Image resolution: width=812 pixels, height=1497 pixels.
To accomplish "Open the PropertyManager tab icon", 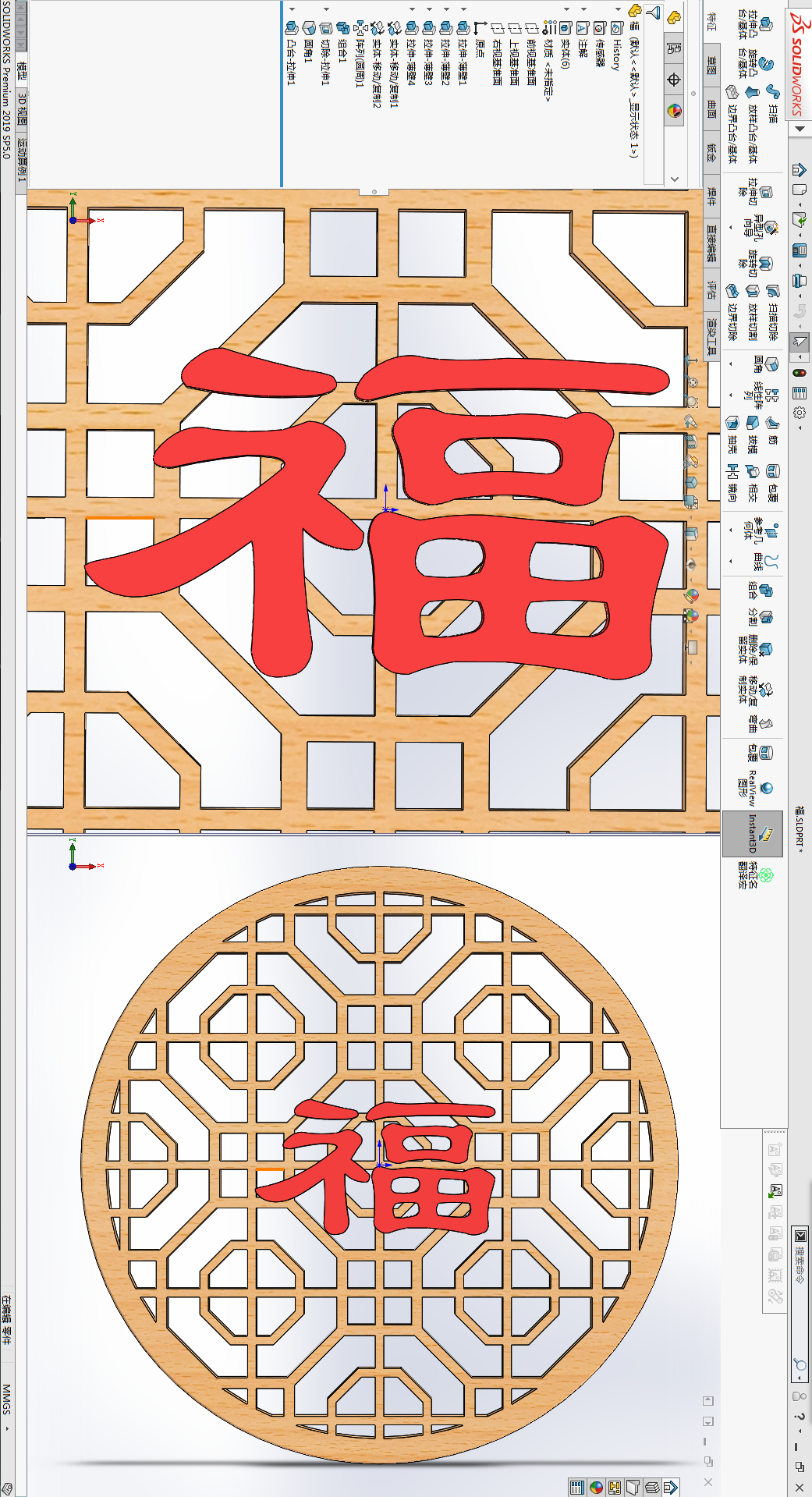I will click(674, 48).
